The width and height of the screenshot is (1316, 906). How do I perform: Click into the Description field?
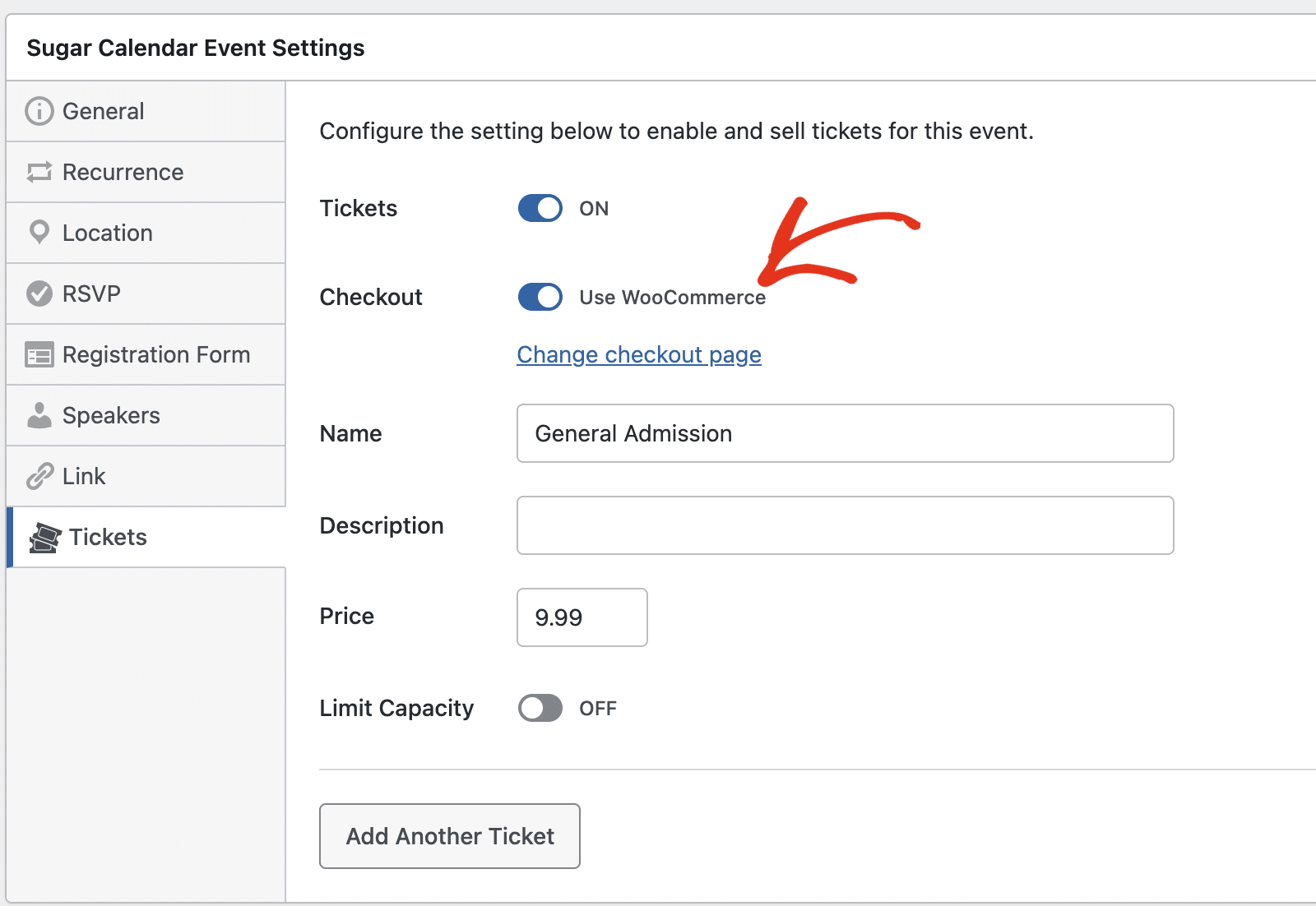[846, 525]
